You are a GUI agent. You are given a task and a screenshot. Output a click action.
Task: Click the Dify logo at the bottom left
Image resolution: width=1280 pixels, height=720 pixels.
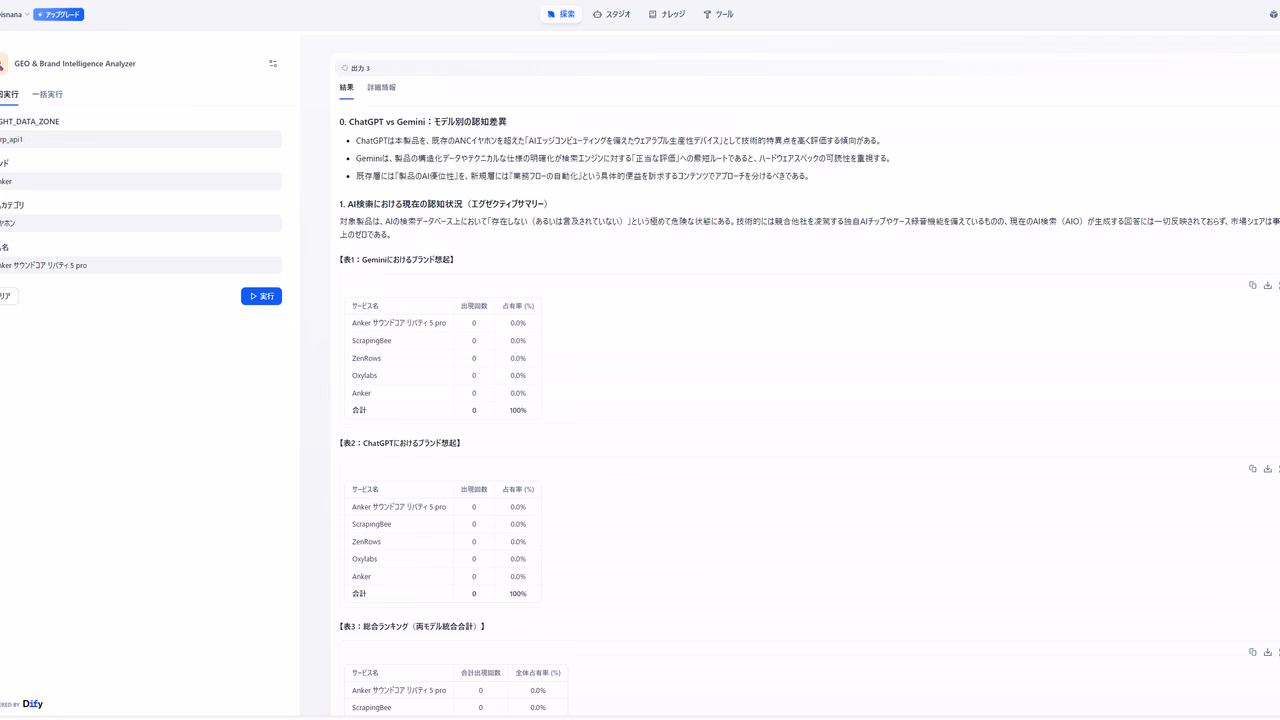click(32, 704)
